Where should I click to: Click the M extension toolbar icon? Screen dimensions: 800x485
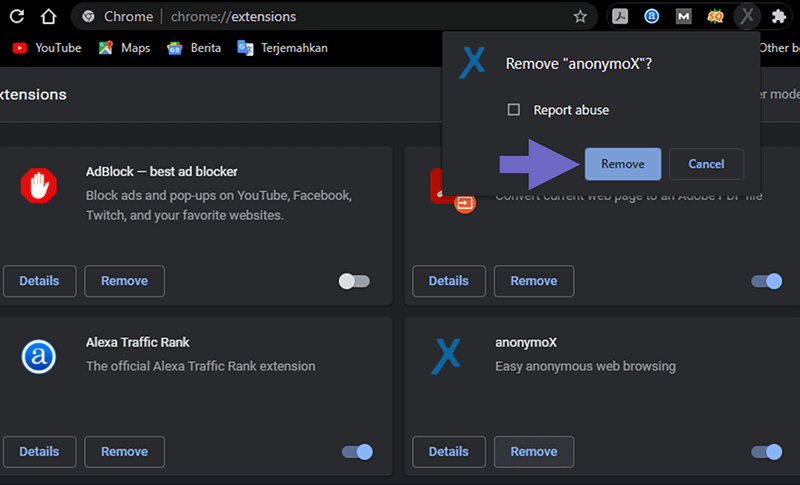[683, 16]
